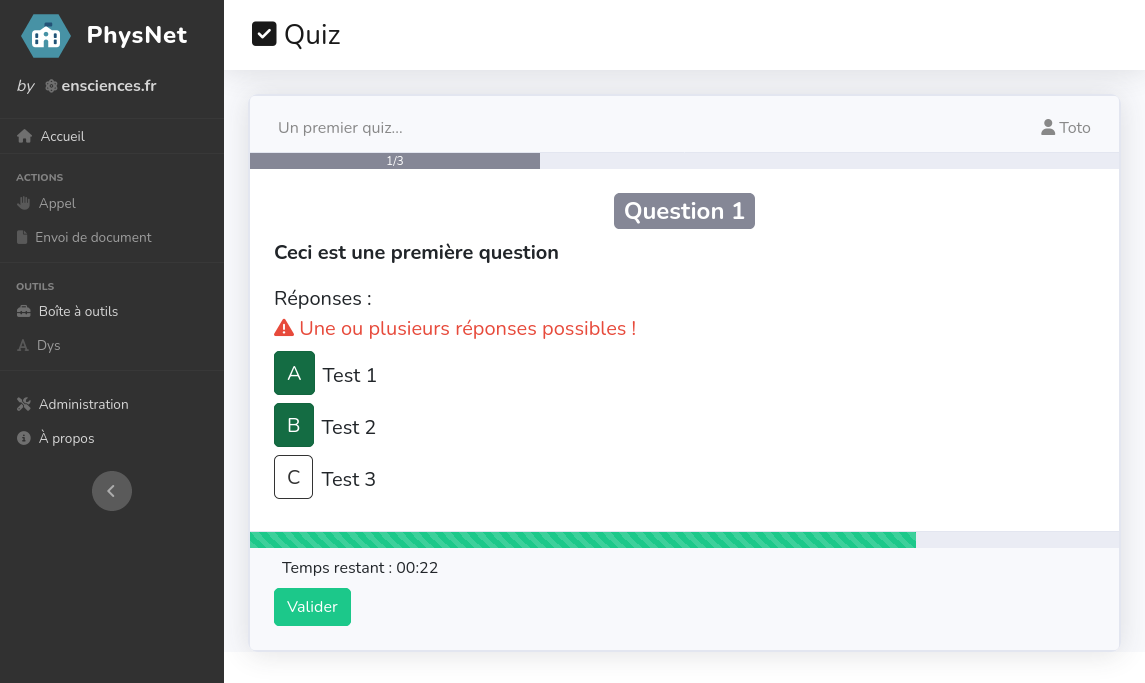Click the document icon for Envoi de document
1145x683 pixels.
click(x=23, y=237)
